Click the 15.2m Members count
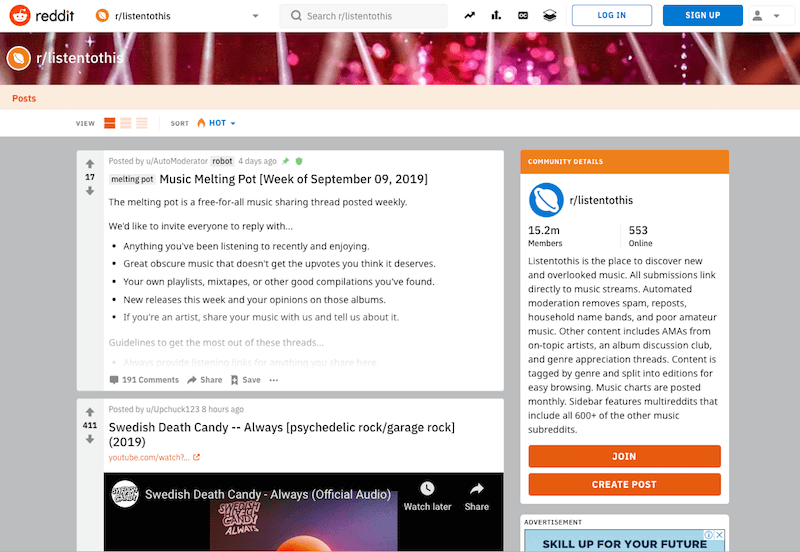 545,236
